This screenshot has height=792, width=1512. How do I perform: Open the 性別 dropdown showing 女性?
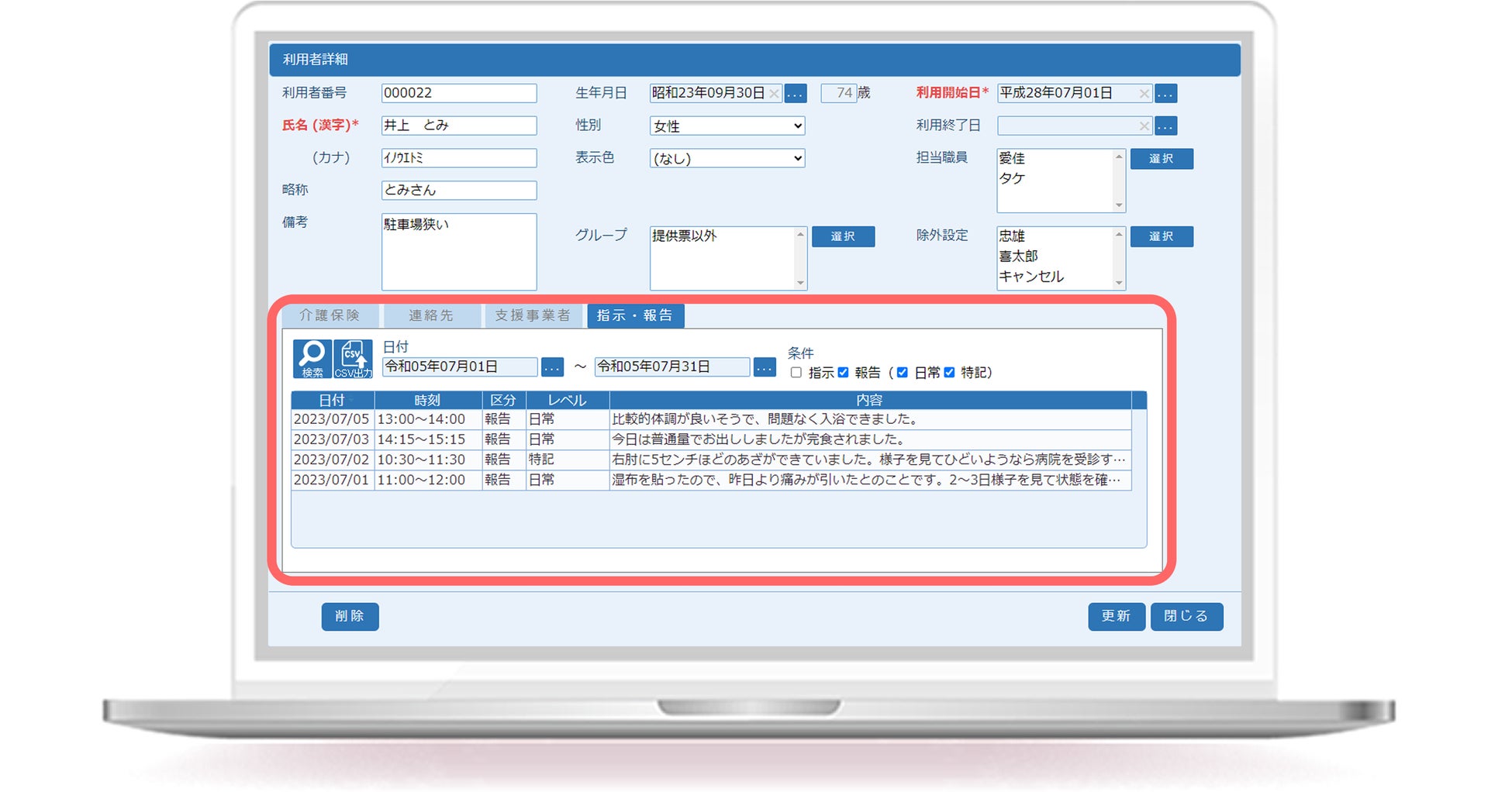coord(727,126)
